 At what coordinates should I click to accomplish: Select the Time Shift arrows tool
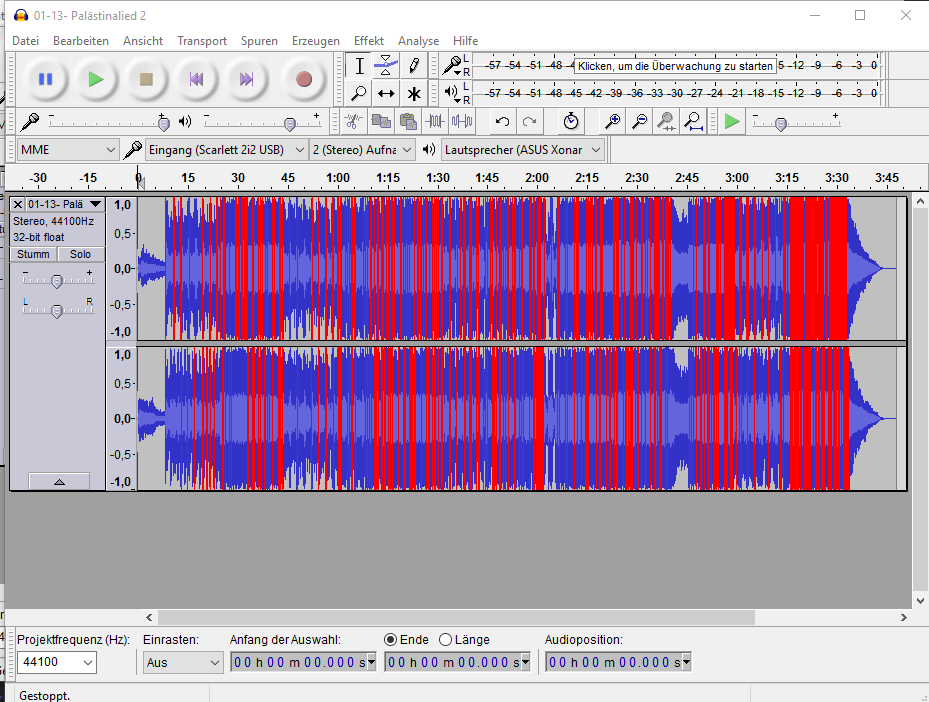click(x=386, y=93)
